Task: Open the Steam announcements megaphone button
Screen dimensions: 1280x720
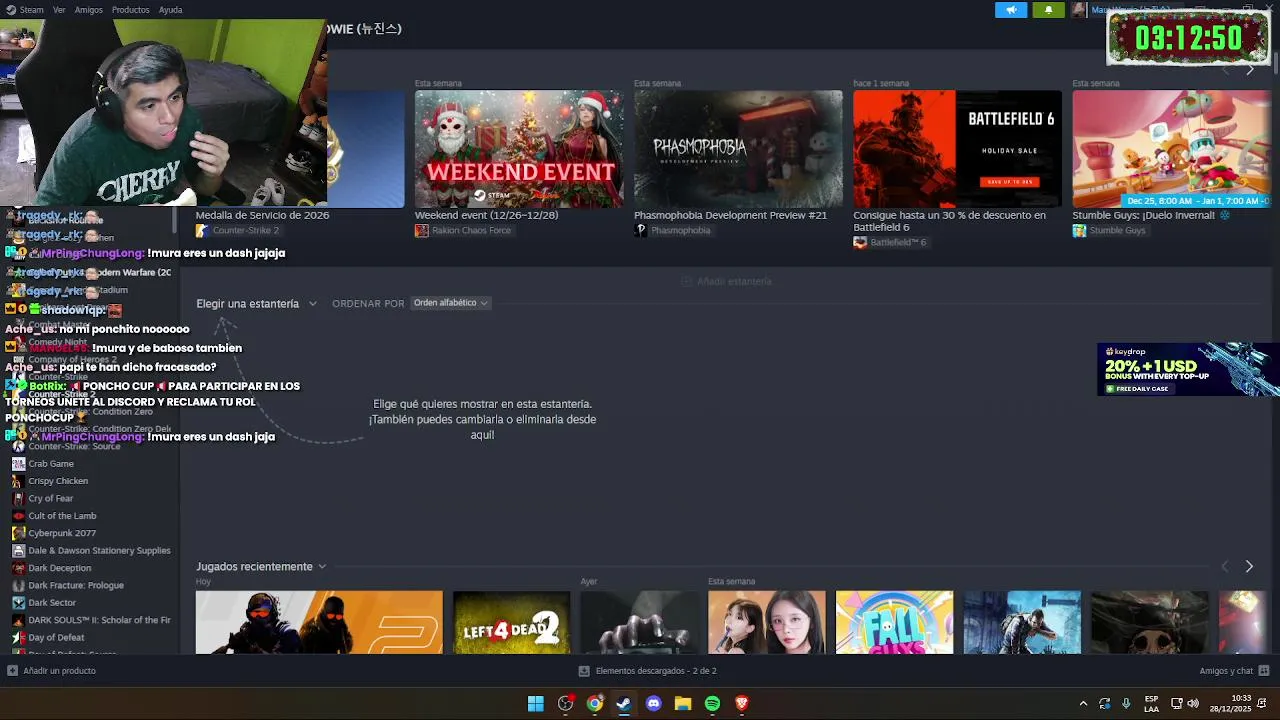Action: pos(1011,10)
